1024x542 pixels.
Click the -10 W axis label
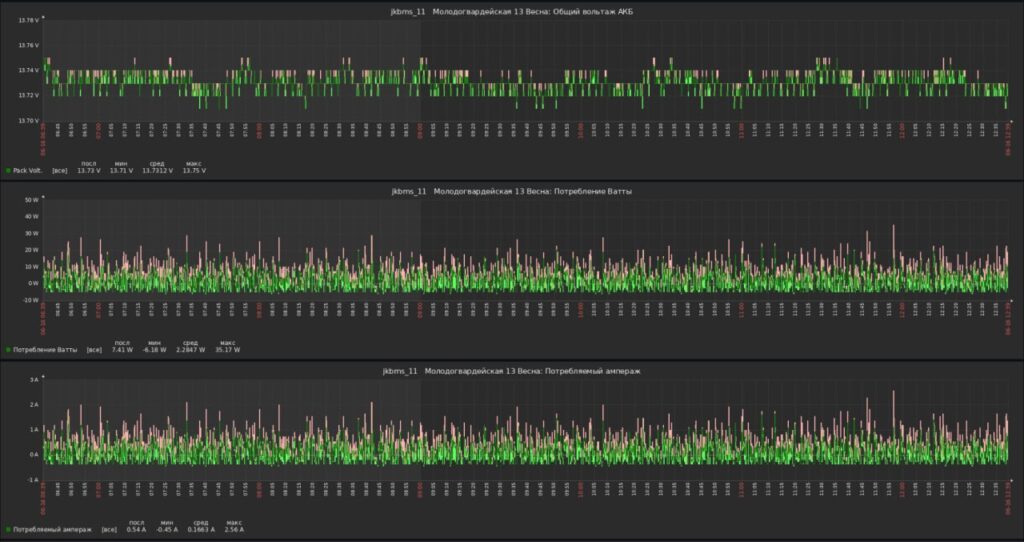coord(31,300)
